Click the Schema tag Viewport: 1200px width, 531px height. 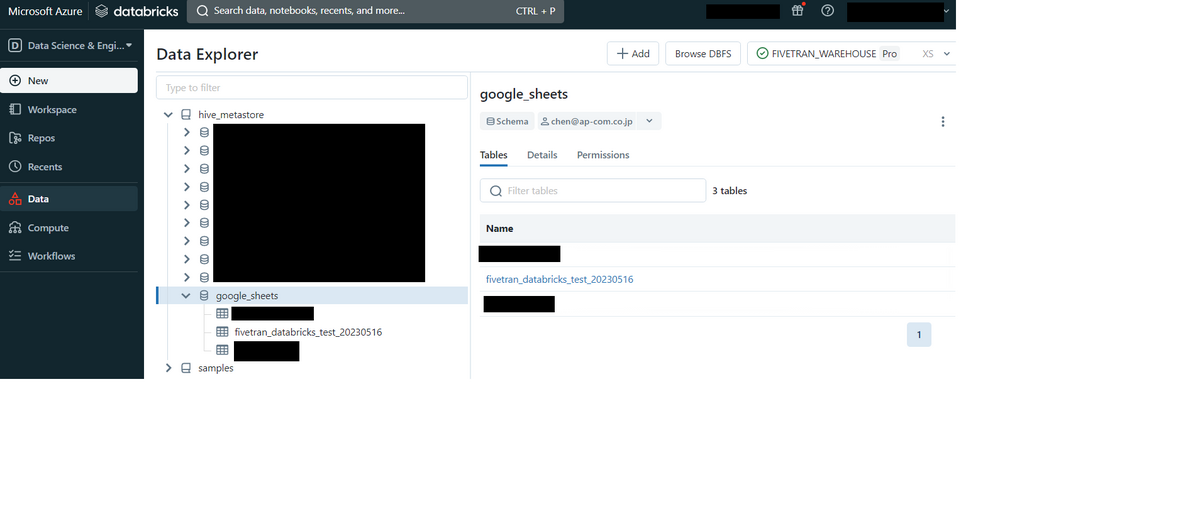tap(507, 121)
